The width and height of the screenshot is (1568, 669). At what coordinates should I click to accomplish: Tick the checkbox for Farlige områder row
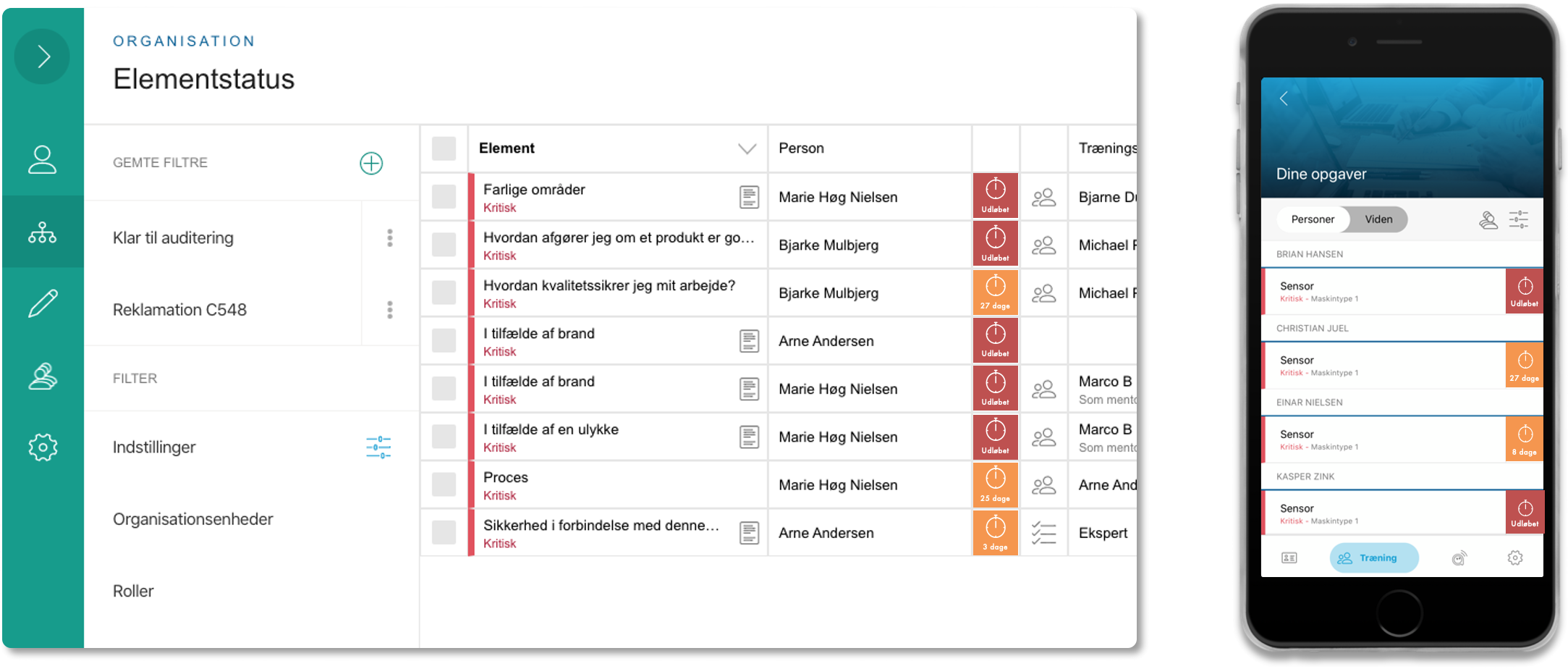pos(444,197)
